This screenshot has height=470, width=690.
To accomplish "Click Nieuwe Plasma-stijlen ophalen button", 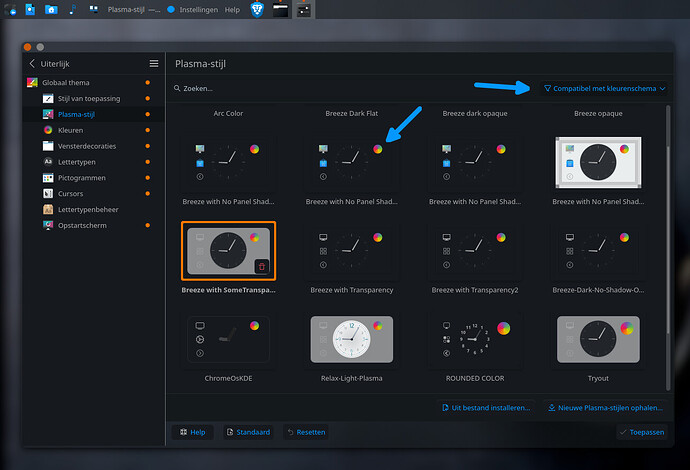I will pyautogui.click(x=606, y=408).
